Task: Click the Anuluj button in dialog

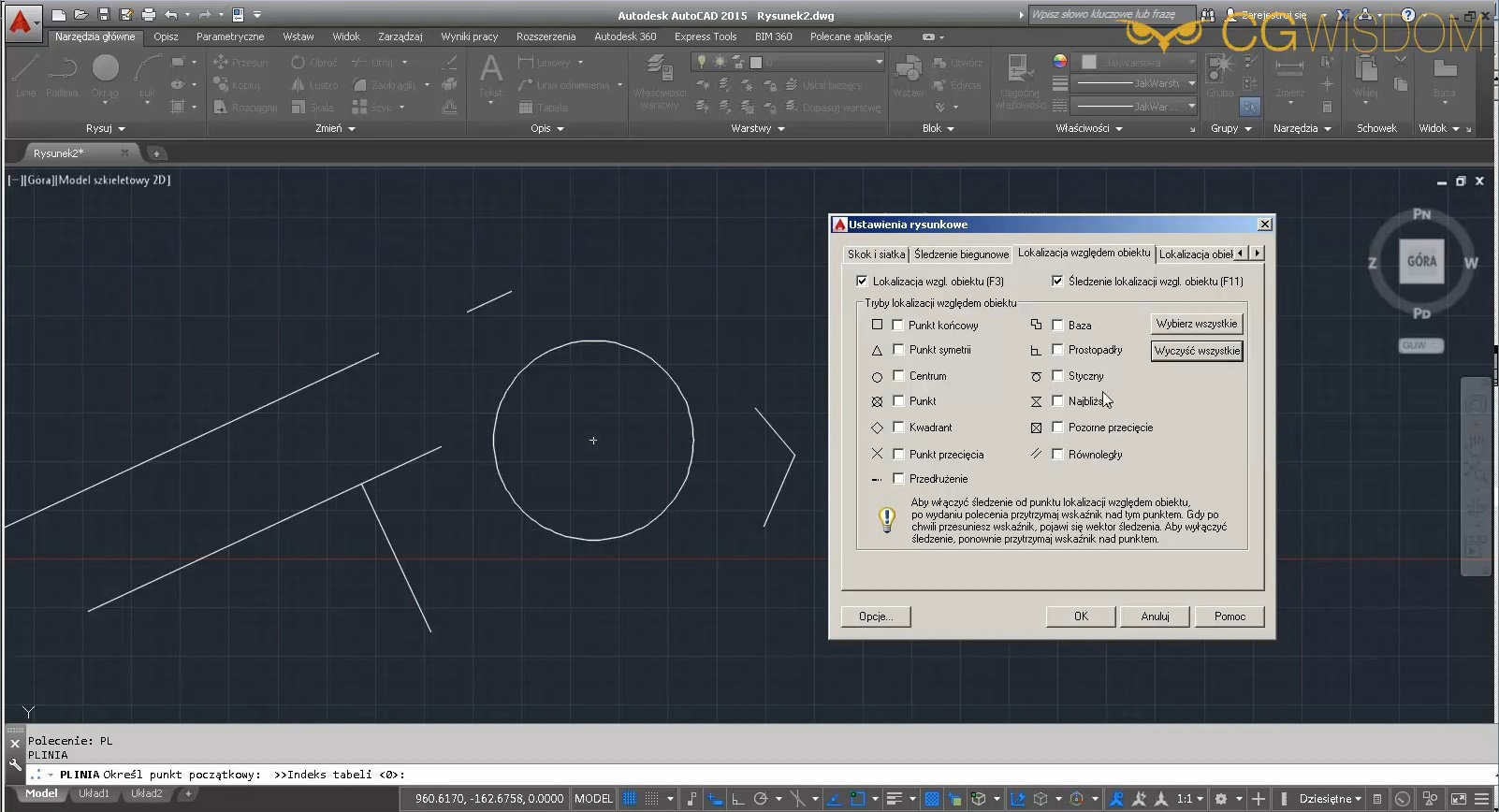Action: click(x=1155, y=616)
